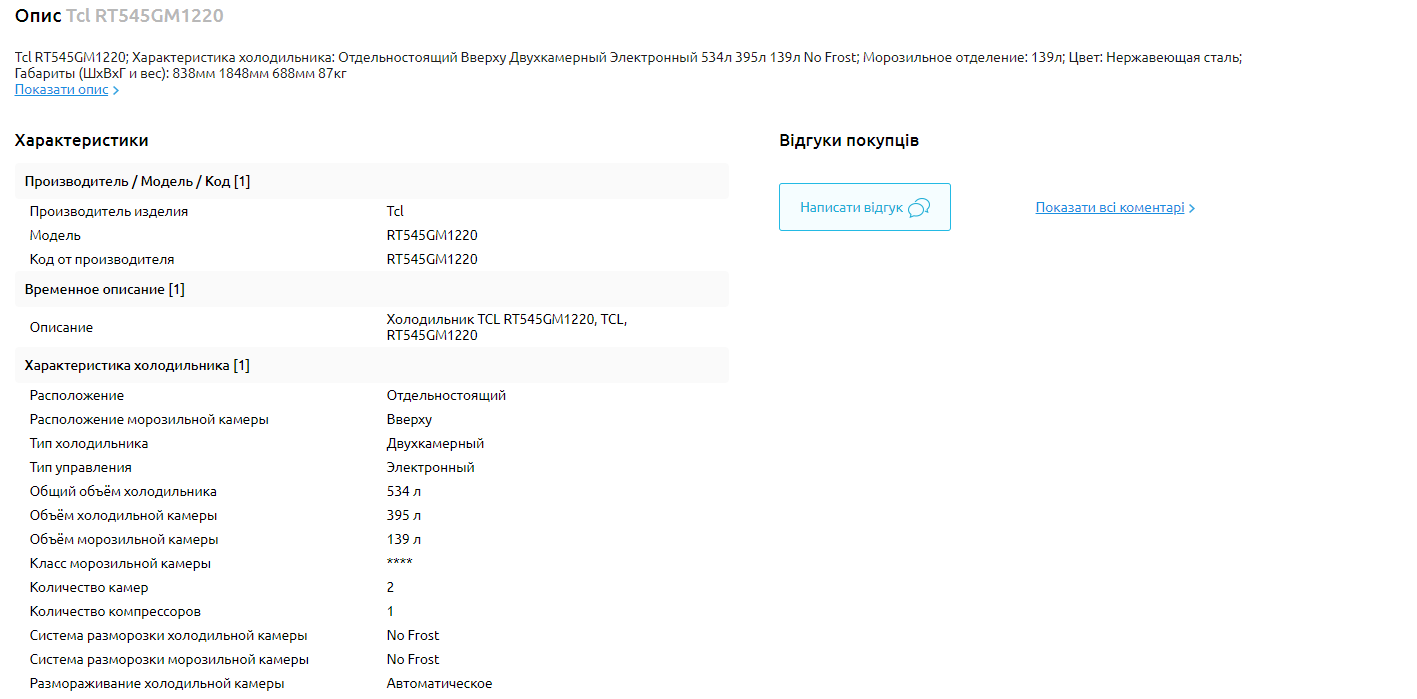
Task: Click the Производитель изделия value Tcl
Action: (395, 211)
